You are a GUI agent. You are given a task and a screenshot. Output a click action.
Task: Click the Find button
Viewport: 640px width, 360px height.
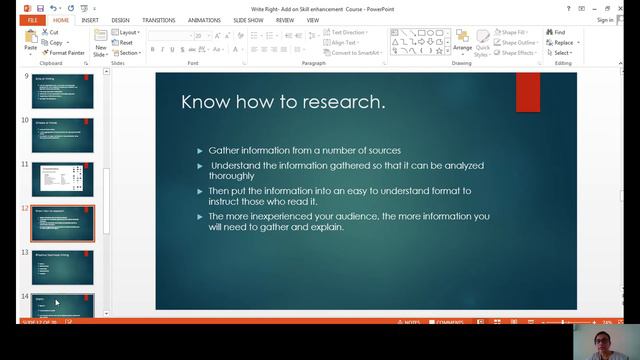pyautogui.click(x=556, y=32)
